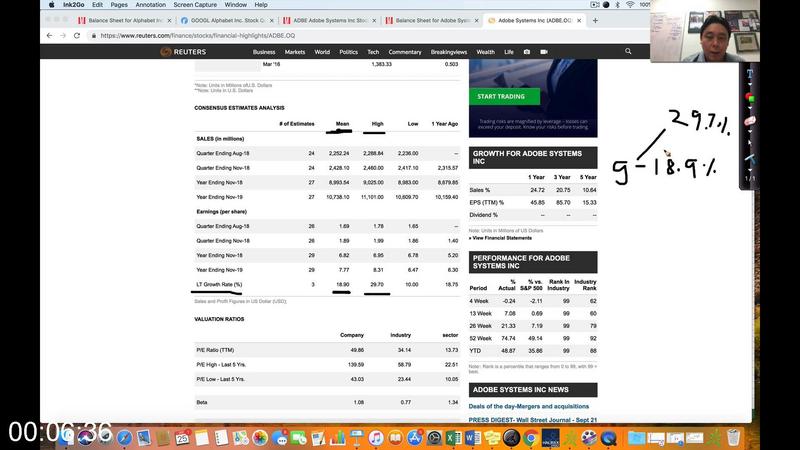
Task: Open the shapes tool options arrow
Action: click(x=749, y=107)
